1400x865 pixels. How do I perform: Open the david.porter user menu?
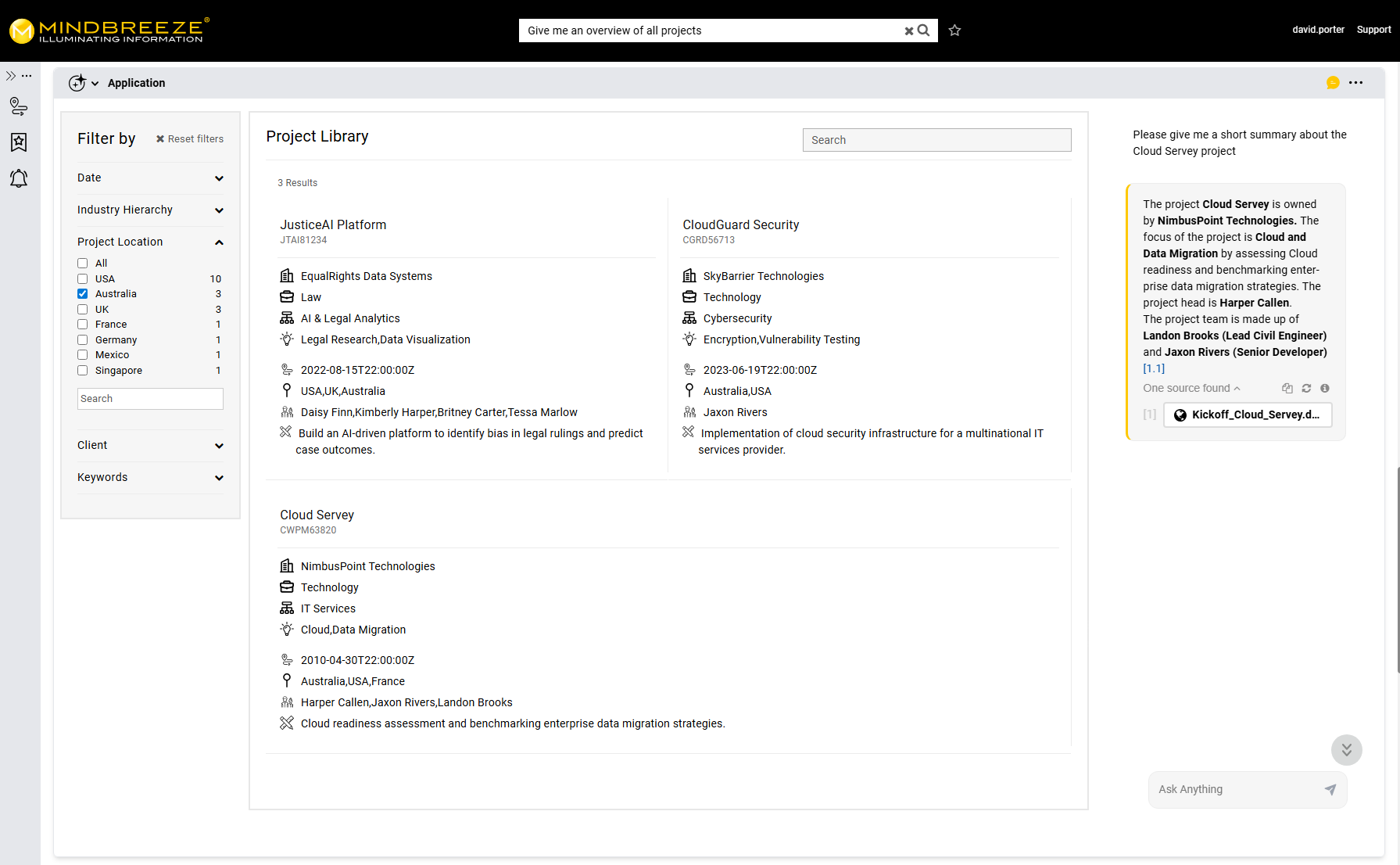pos(1318,30)
